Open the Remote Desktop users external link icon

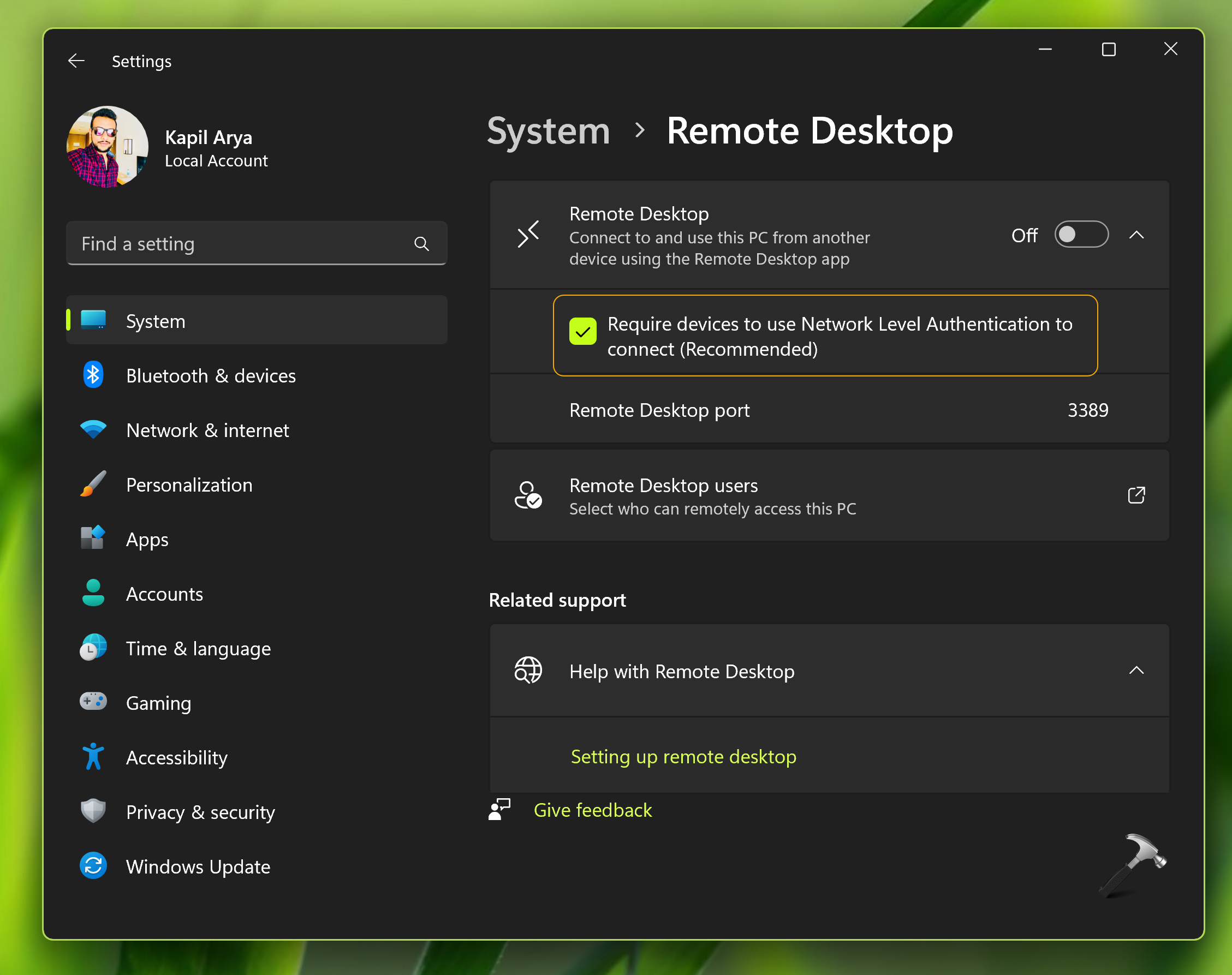(1136, 495)
